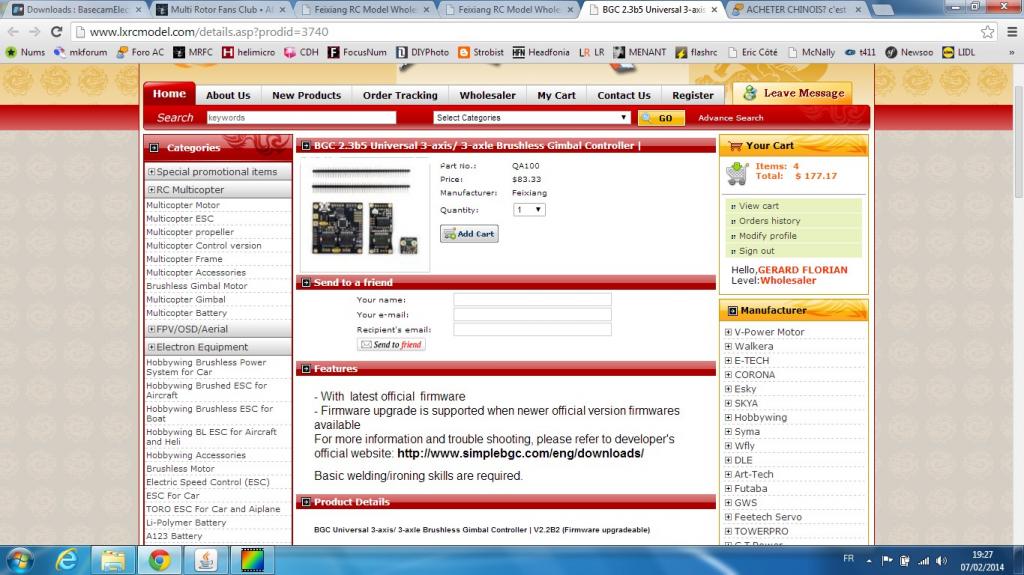Show hidden system tray icons
Screen dimensions: 1024x575
[x=869, y=561]
